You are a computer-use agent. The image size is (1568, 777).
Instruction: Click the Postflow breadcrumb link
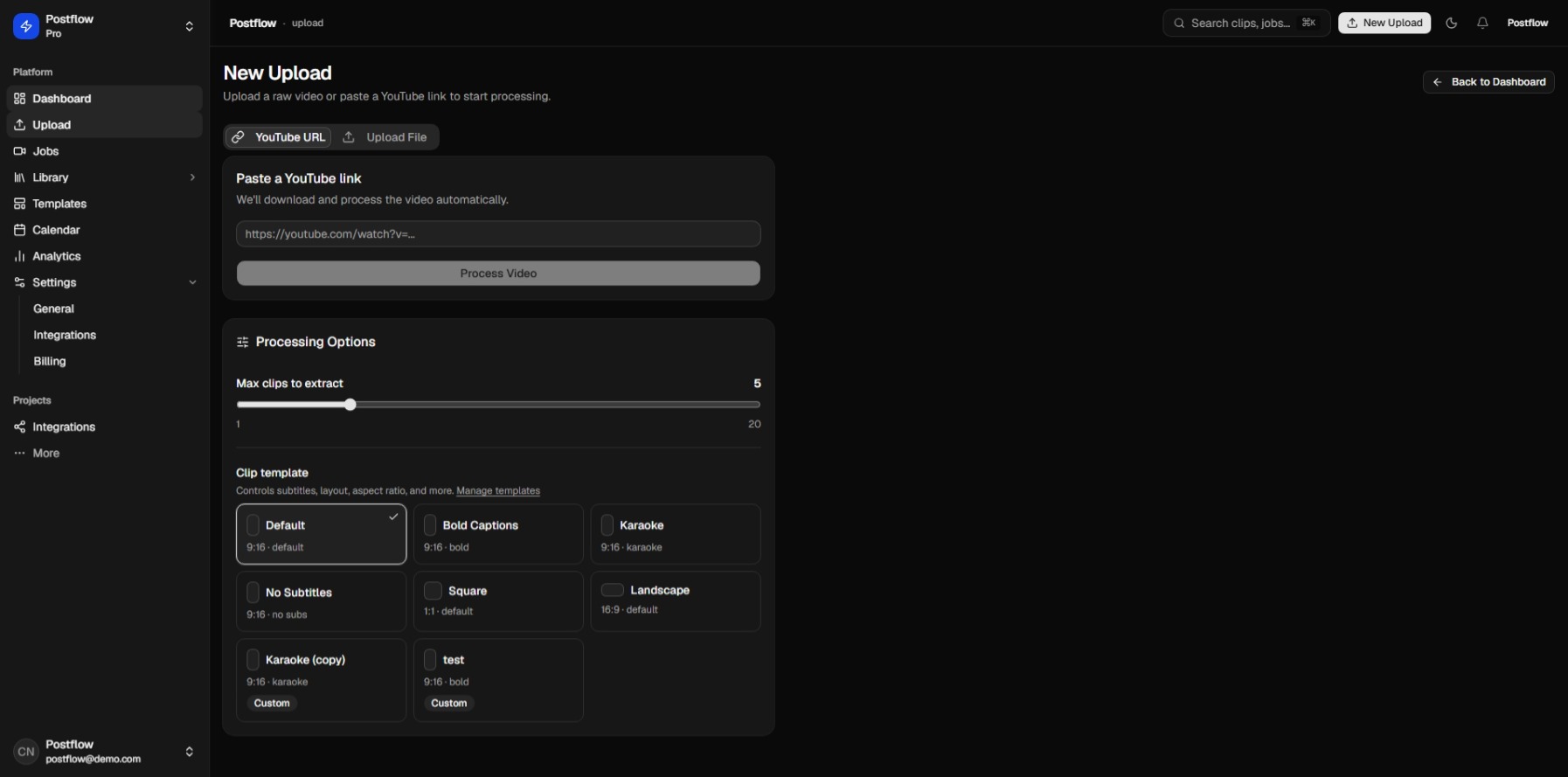[253, 23]
